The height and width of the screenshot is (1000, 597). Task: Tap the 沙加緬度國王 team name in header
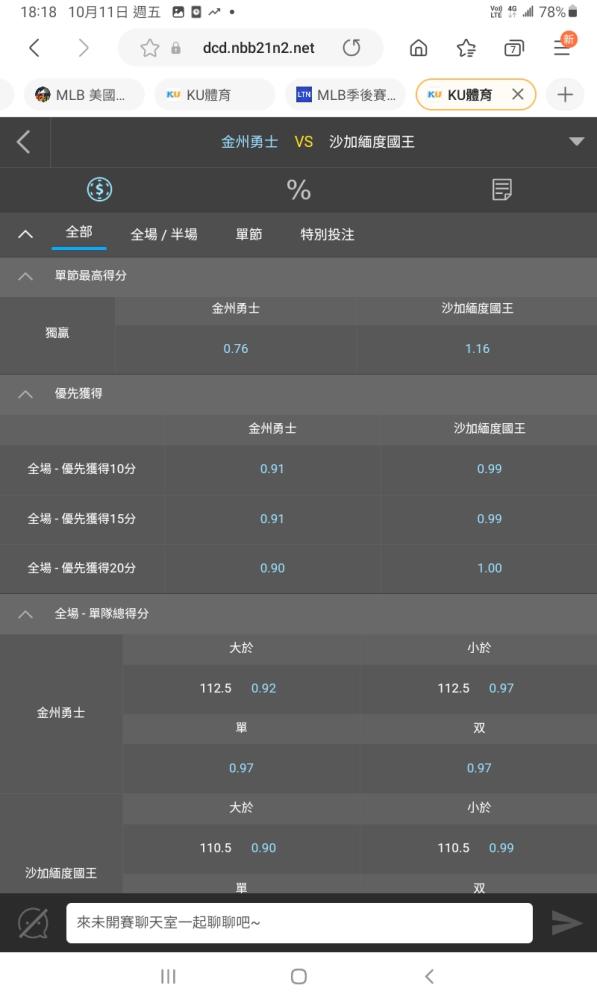[372, 142]
